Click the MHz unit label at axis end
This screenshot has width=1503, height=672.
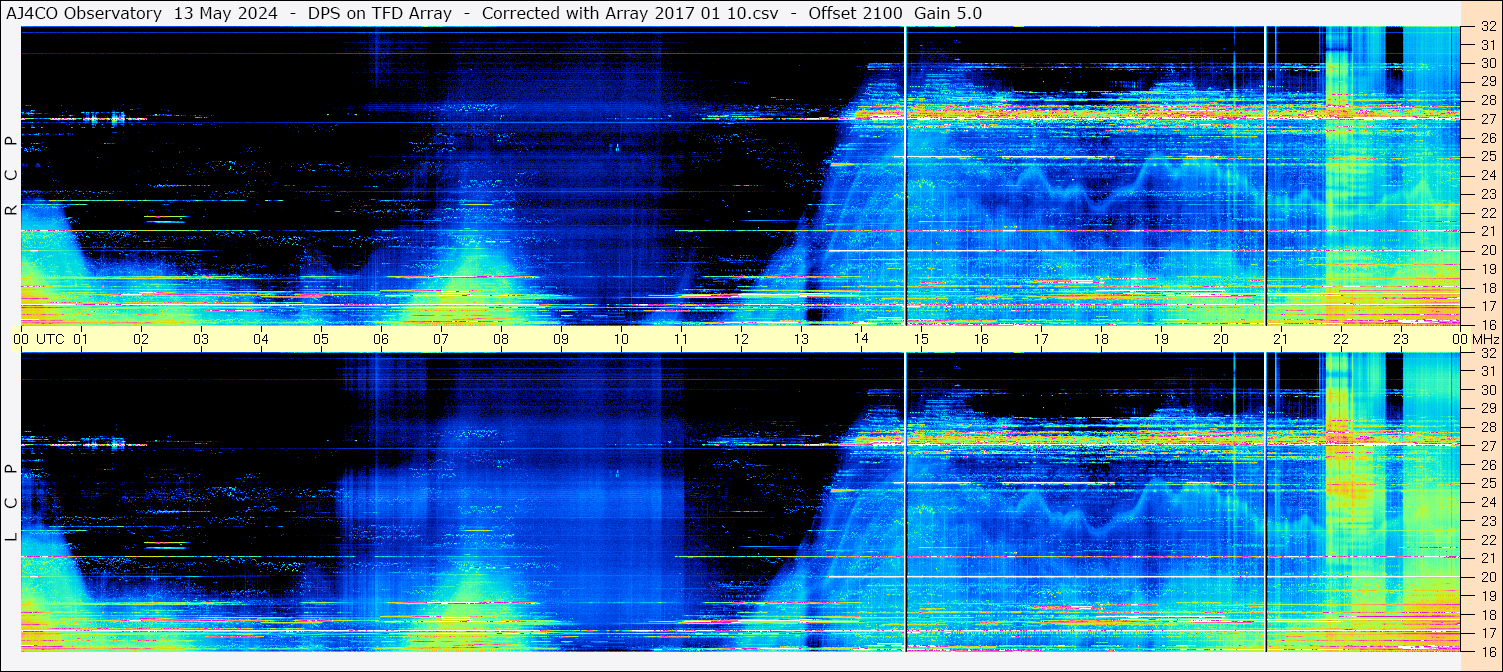(x=1484, y=339)
